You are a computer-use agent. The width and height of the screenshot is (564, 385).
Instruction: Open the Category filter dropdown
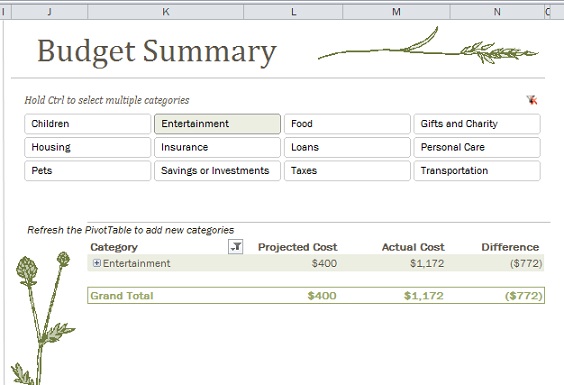click(236, 247)
